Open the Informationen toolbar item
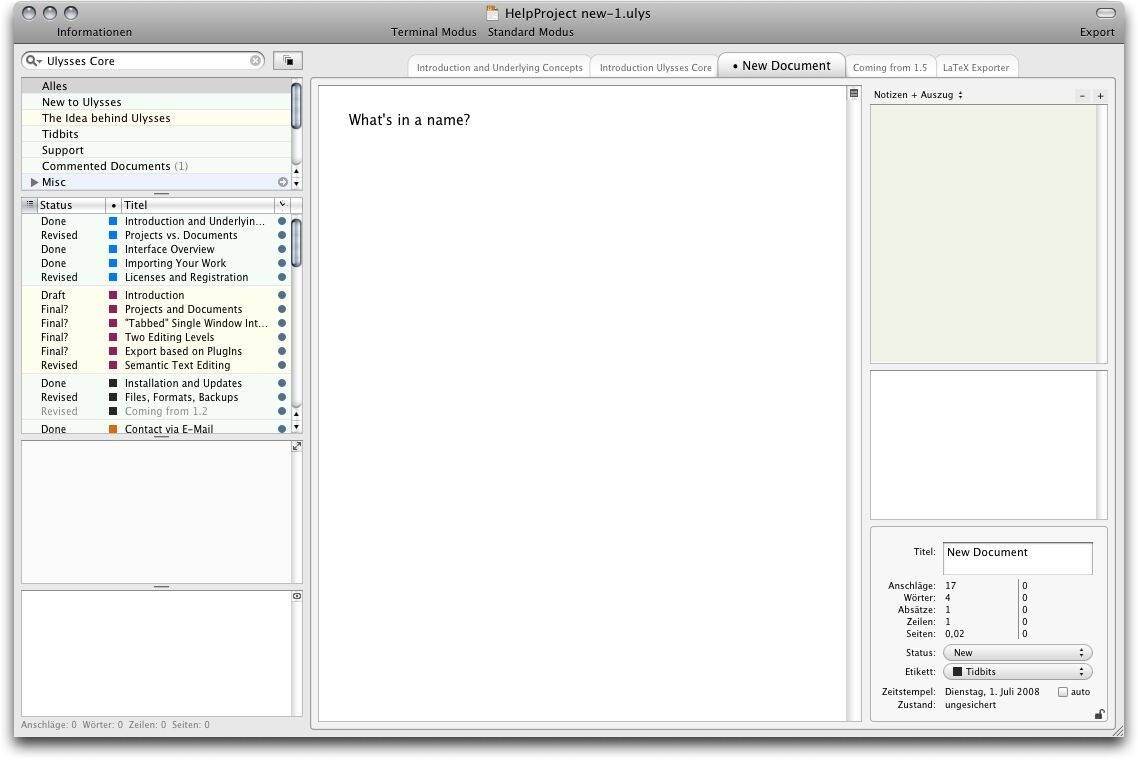This screenshot has height=760, width=1138. [94, 32]
